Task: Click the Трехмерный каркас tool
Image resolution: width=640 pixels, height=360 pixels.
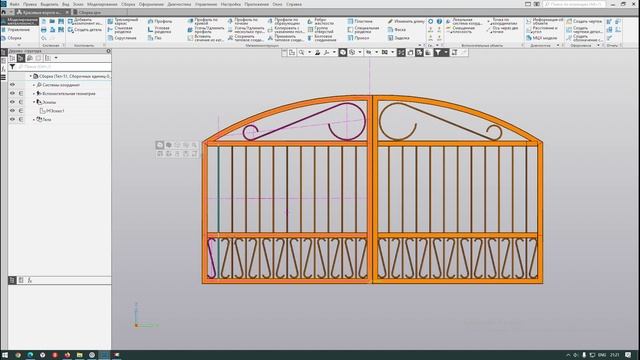Action: pos(122,21)
